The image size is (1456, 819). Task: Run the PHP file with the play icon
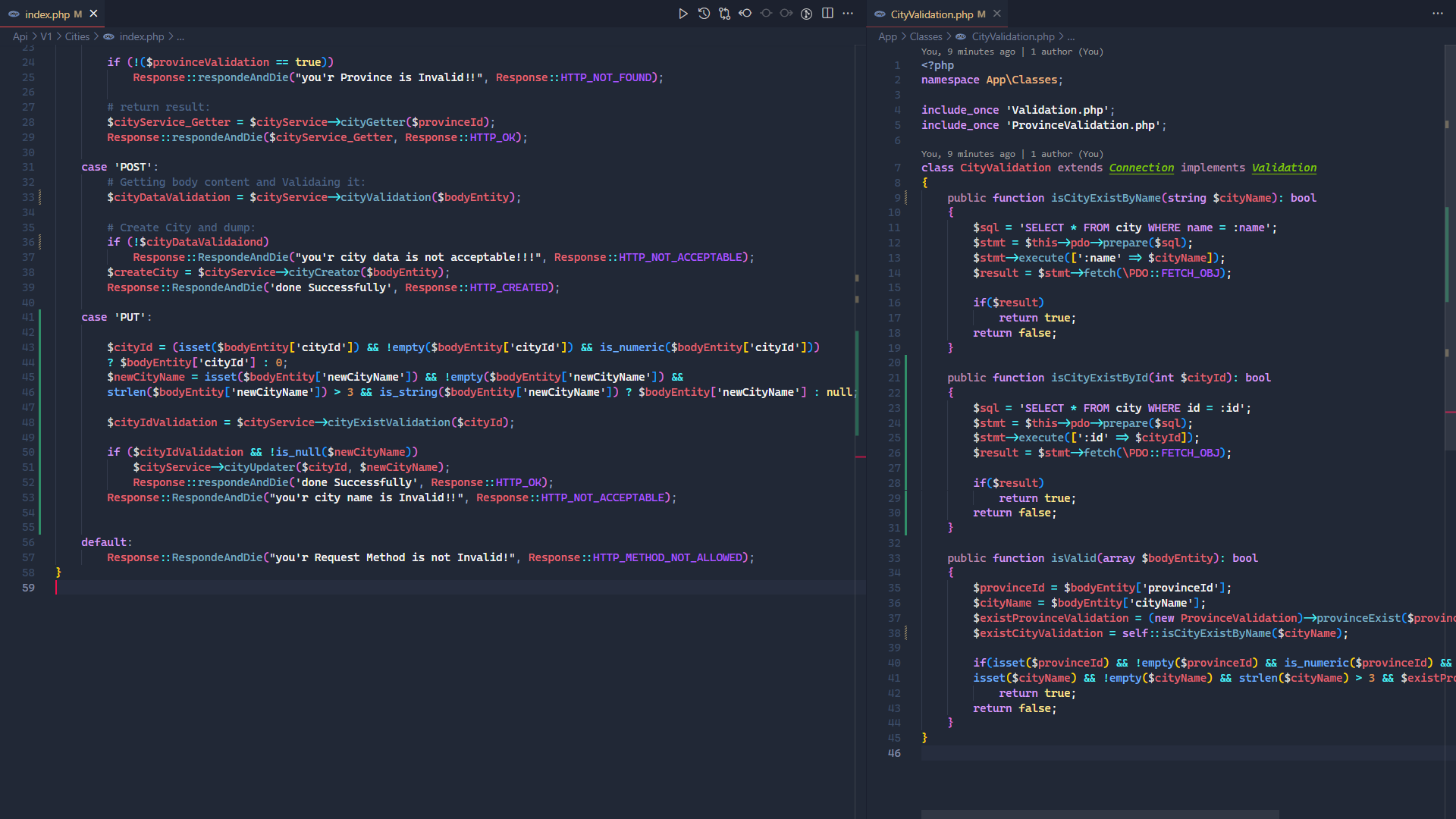click(x=683, y=14)
